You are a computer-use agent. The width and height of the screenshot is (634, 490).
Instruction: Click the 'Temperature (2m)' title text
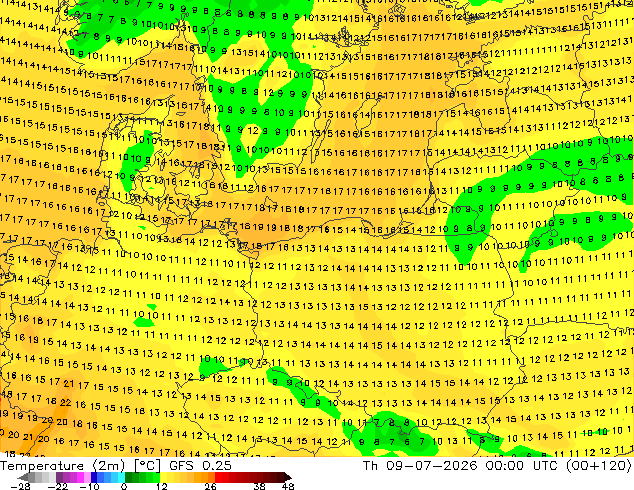[63, 466]
